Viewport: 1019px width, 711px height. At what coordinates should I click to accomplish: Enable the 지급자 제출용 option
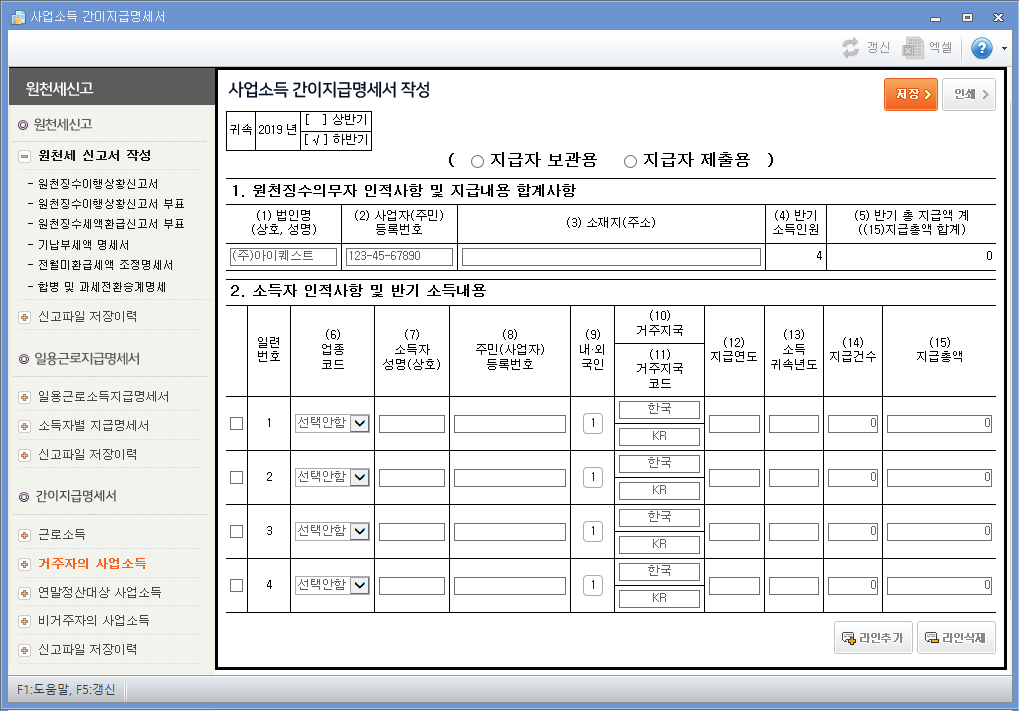coord(629,160)
